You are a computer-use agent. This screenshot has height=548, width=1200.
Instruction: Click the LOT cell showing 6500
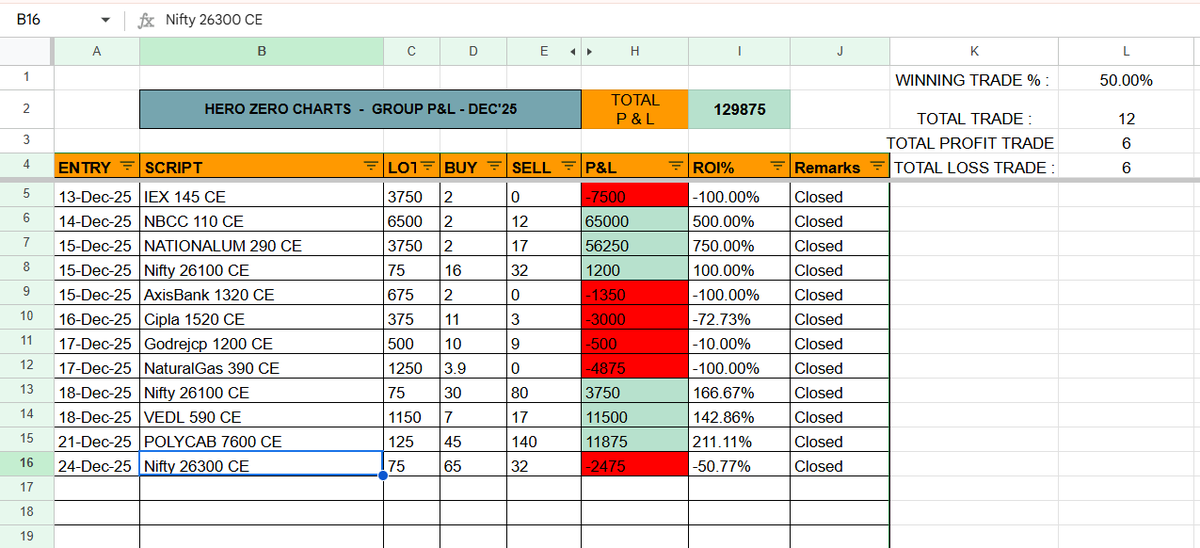tap(411, 221)
